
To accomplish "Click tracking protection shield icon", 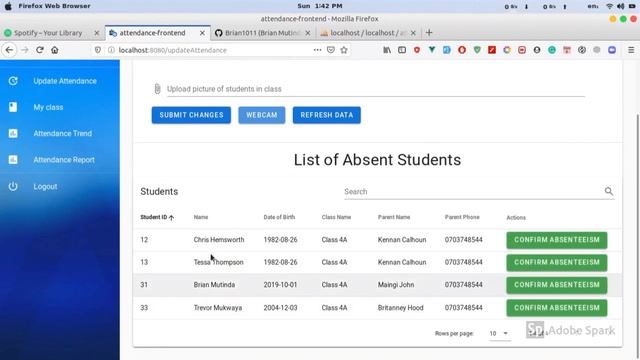I will (x=98, y=50).
